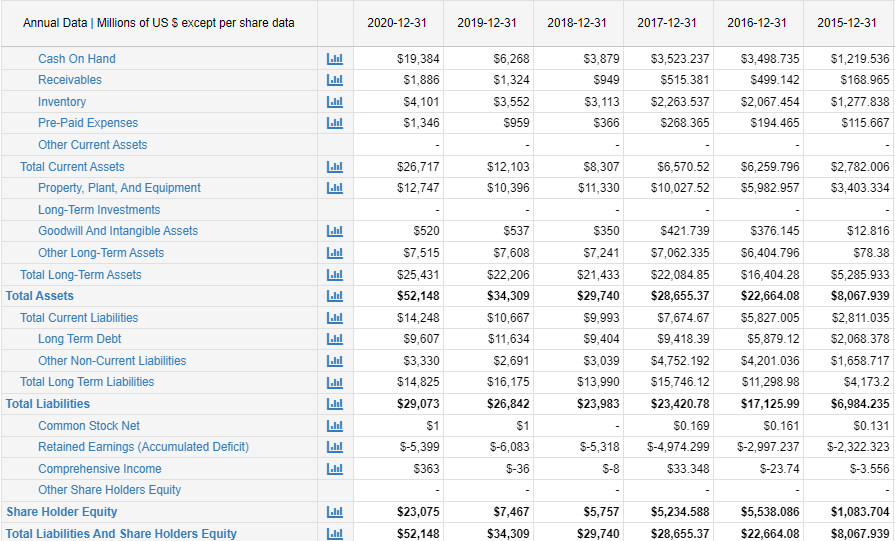Open the chart icon for Retained Earnings
Image resolution: width=895 pixels, height=541 pixels.
[334, 447]
